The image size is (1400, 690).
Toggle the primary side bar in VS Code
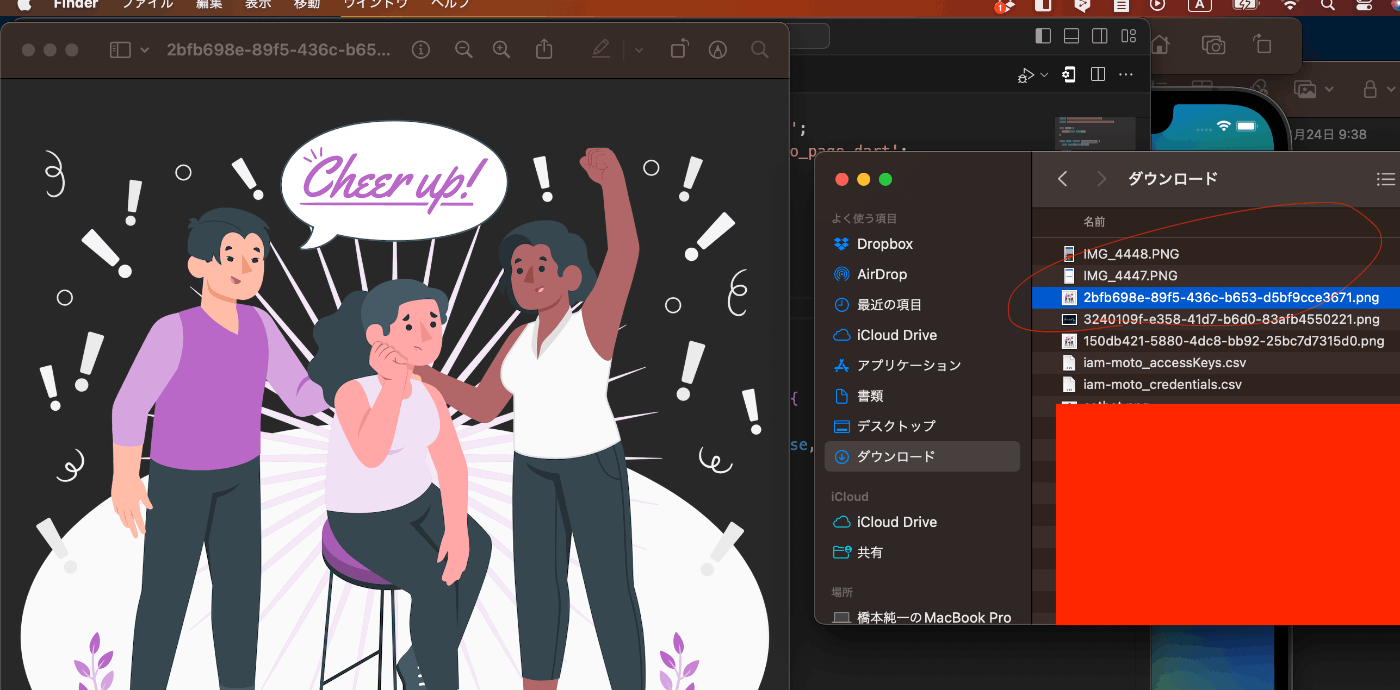tap(1044, 36)
